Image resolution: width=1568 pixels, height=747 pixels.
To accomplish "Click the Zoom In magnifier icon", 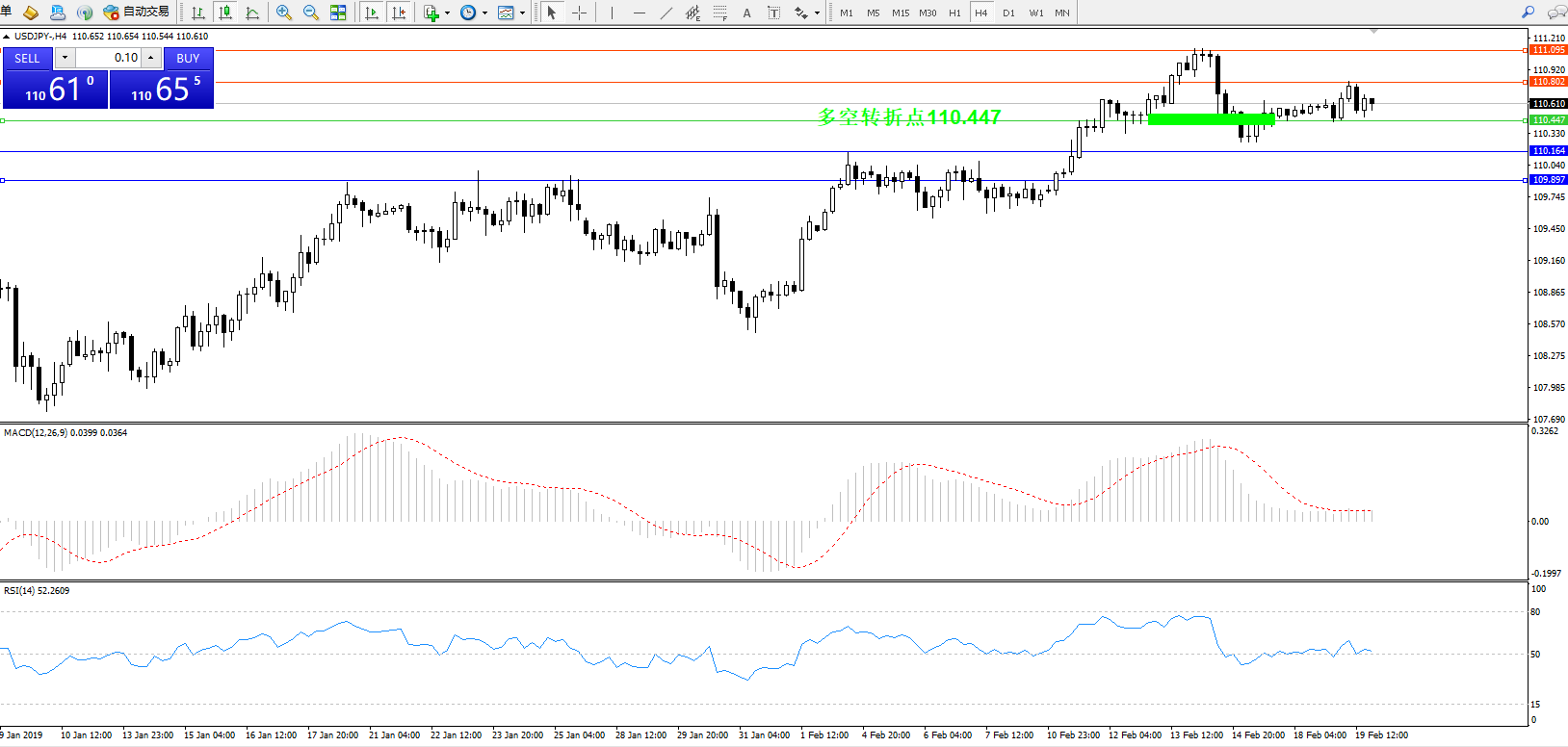I will click(x=284, y=13).
